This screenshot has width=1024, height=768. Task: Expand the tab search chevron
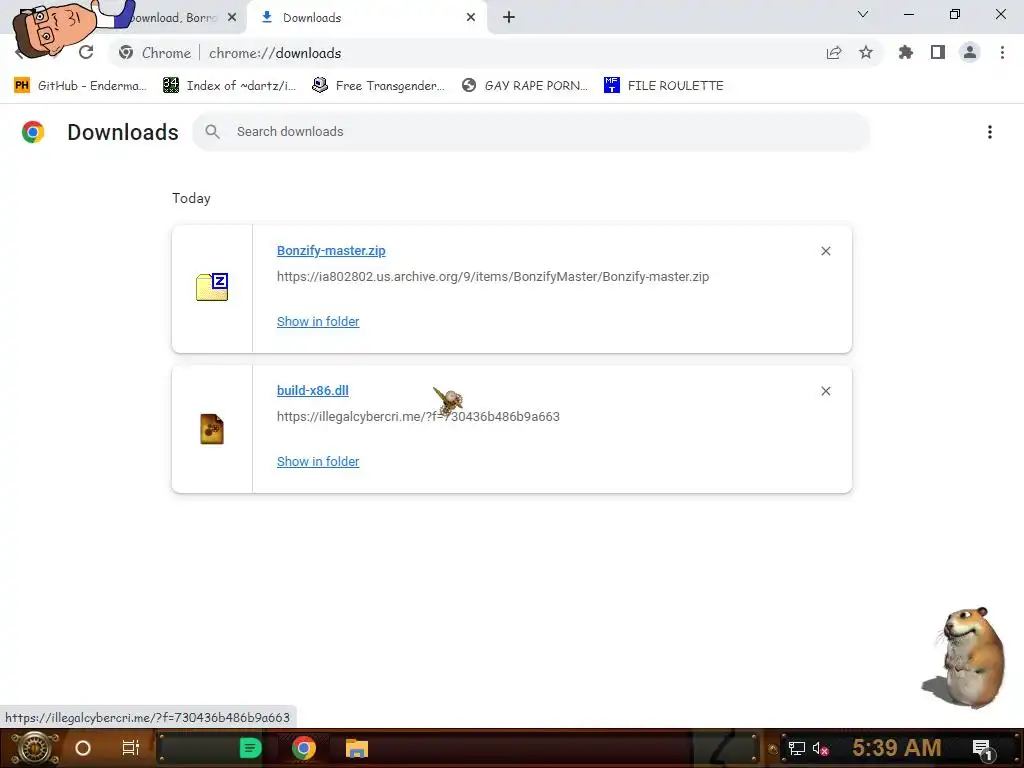pos(863,14)
